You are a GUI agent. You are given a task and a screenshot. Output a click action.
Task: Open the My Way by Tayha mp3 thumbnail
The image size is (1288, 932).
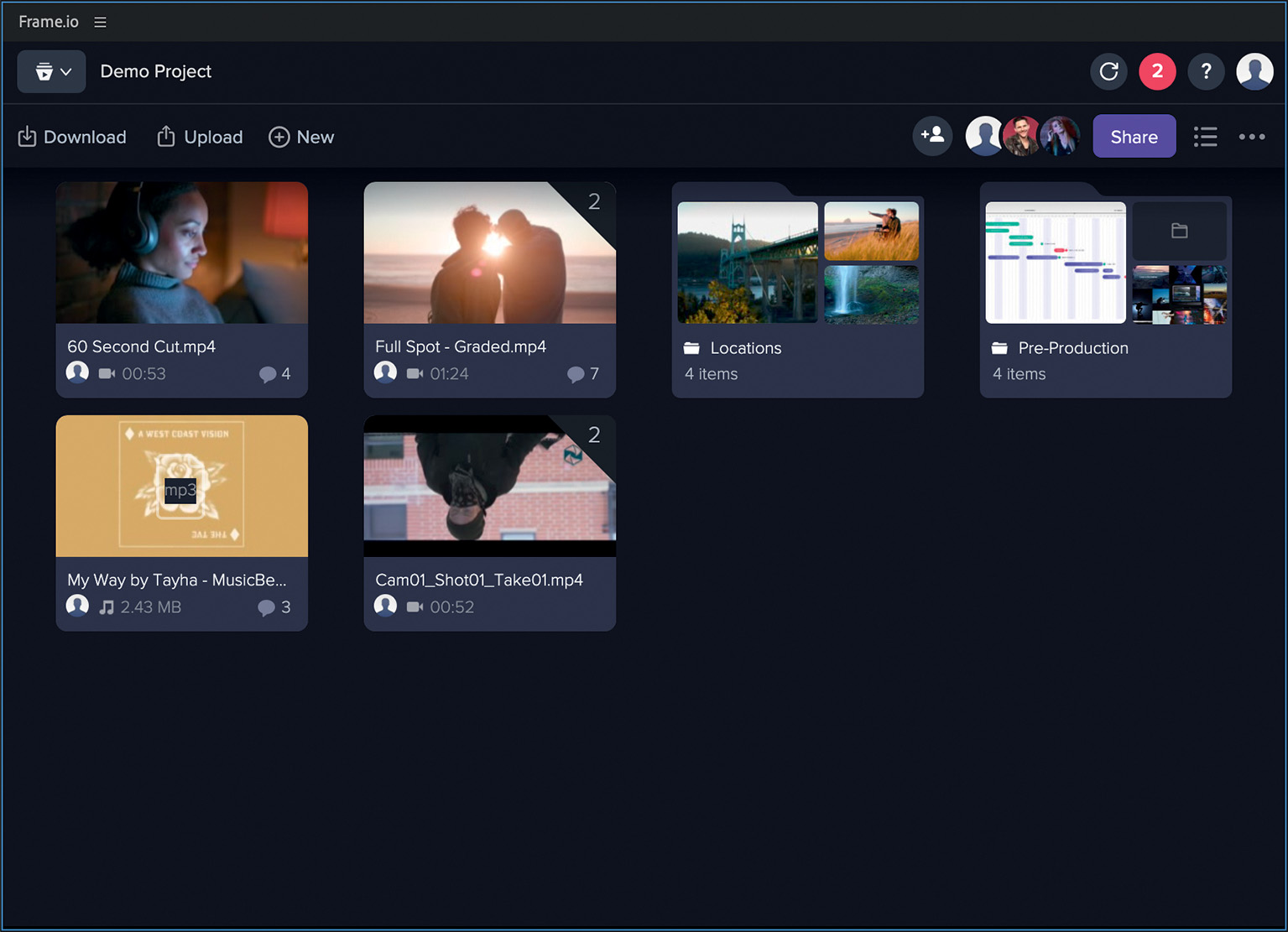[x=181, y=486]
